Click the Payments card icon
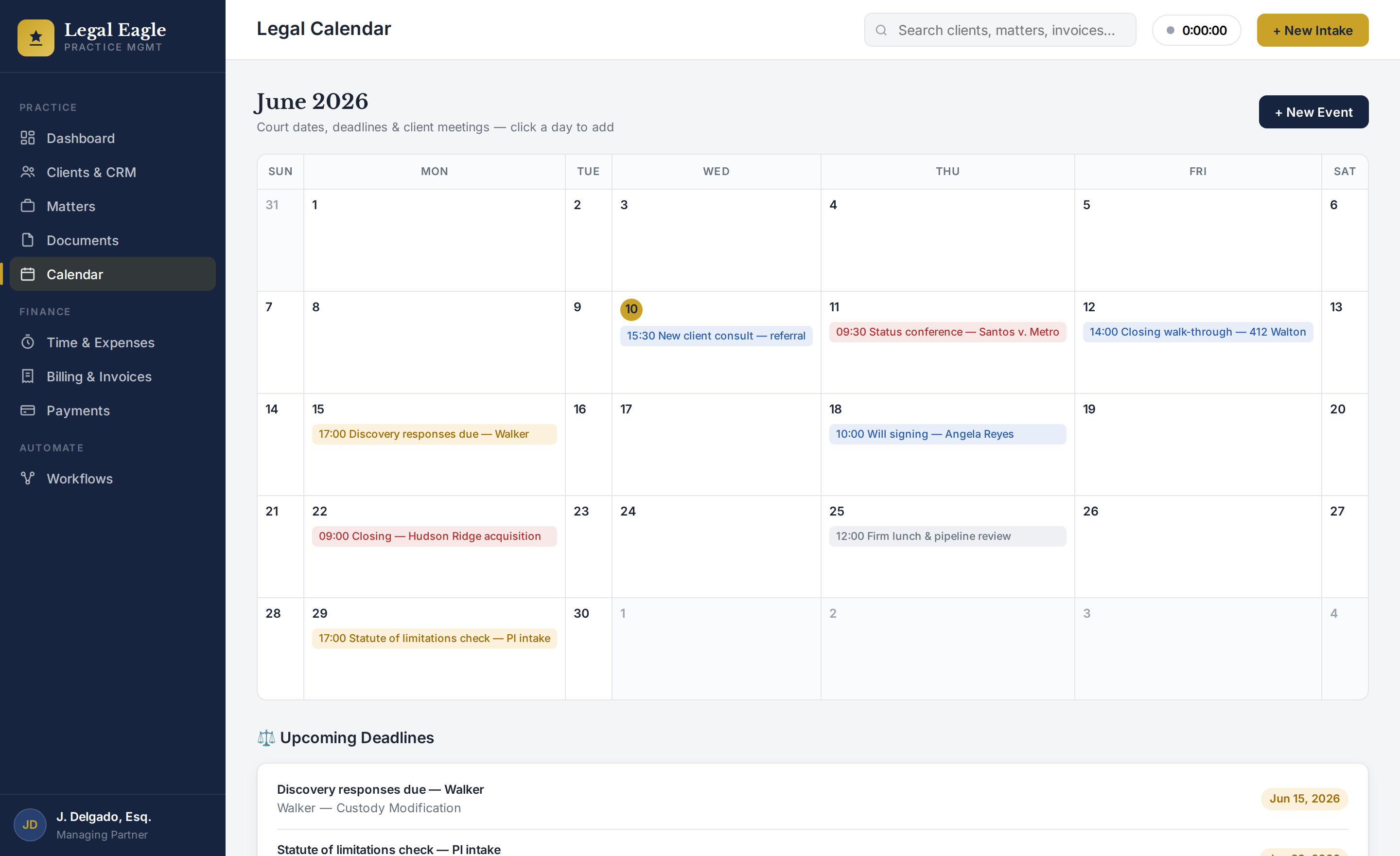Screen dimensions: 1400x856 coord(28,410)
